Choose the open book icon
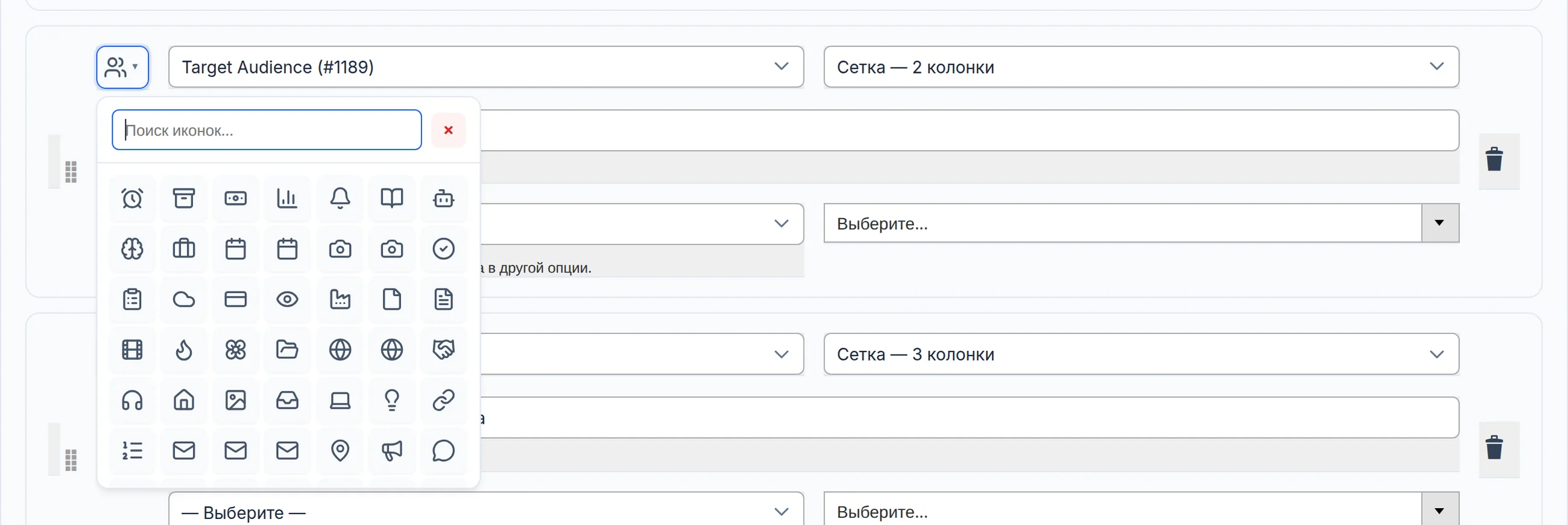The image size is (1568, 525). point(392,198)
